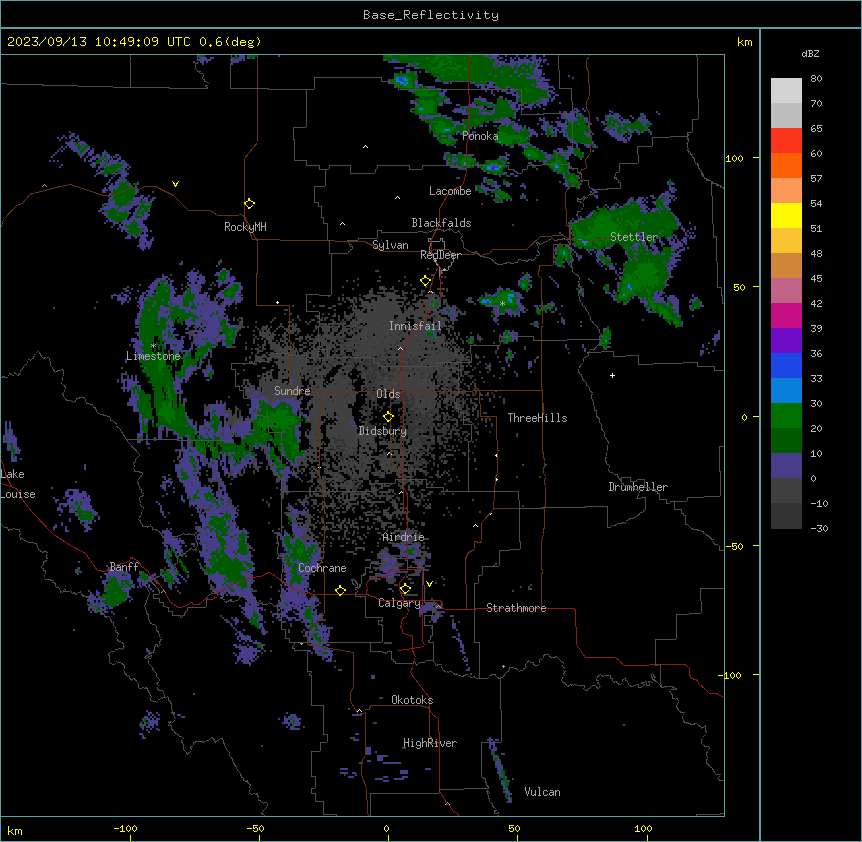Click the Ponoka city label
Viewport: 862px width, 842px height.
(480, 136)
